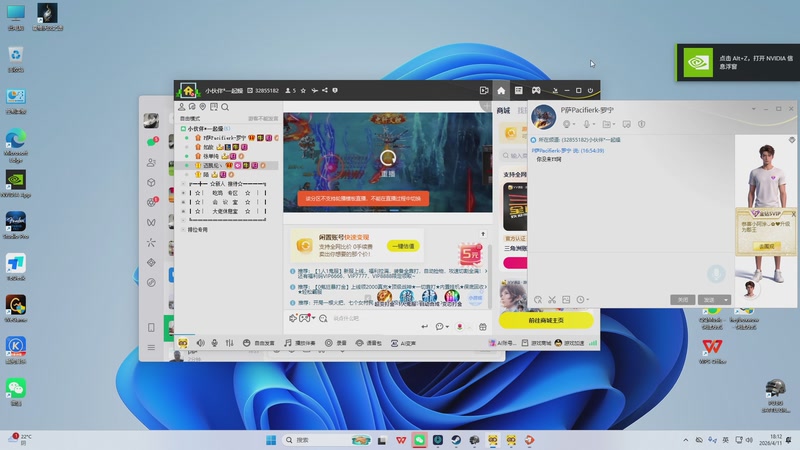The width and height of the screenshot is (800, 450).
Task: Click the channel house logo icon
Action: tap(188, 91)
